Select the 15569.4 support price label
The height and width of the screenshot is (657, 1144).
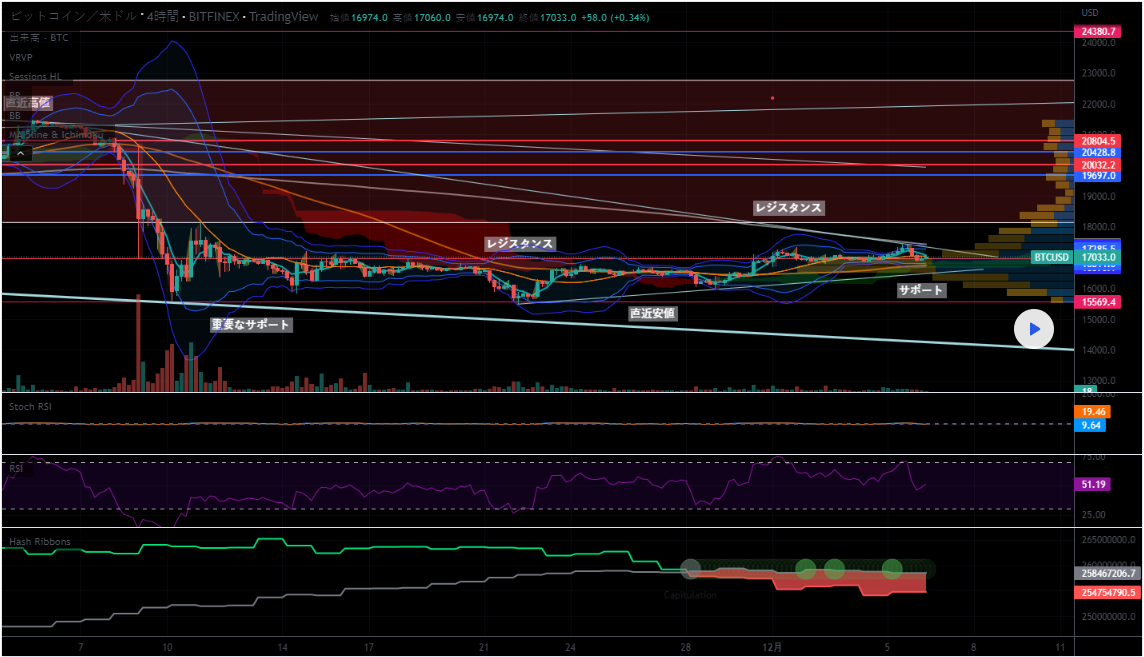(x=1097, y=301)
